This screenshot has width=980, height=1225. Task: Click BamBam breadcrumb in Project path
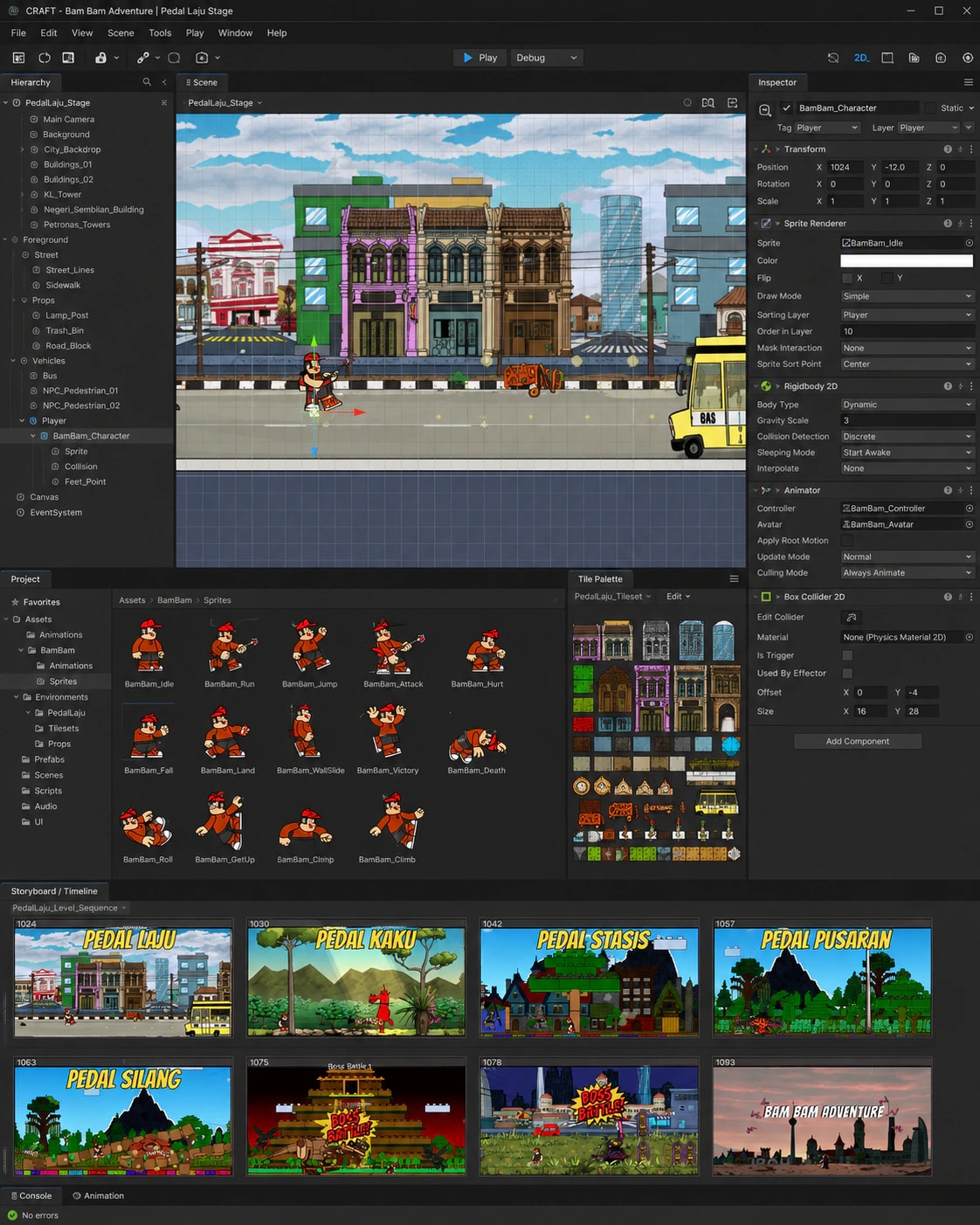[x=175, y=600]
